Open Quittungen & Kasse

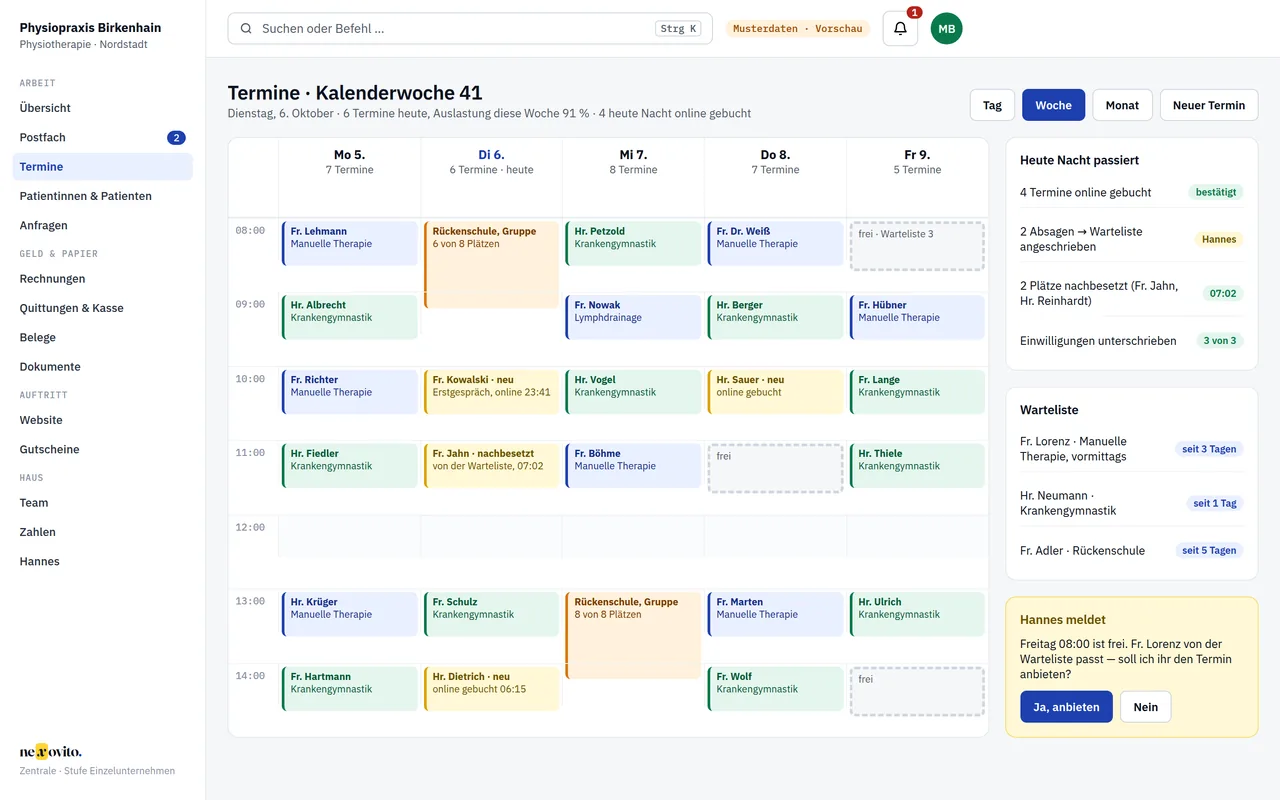pos(102,308)
